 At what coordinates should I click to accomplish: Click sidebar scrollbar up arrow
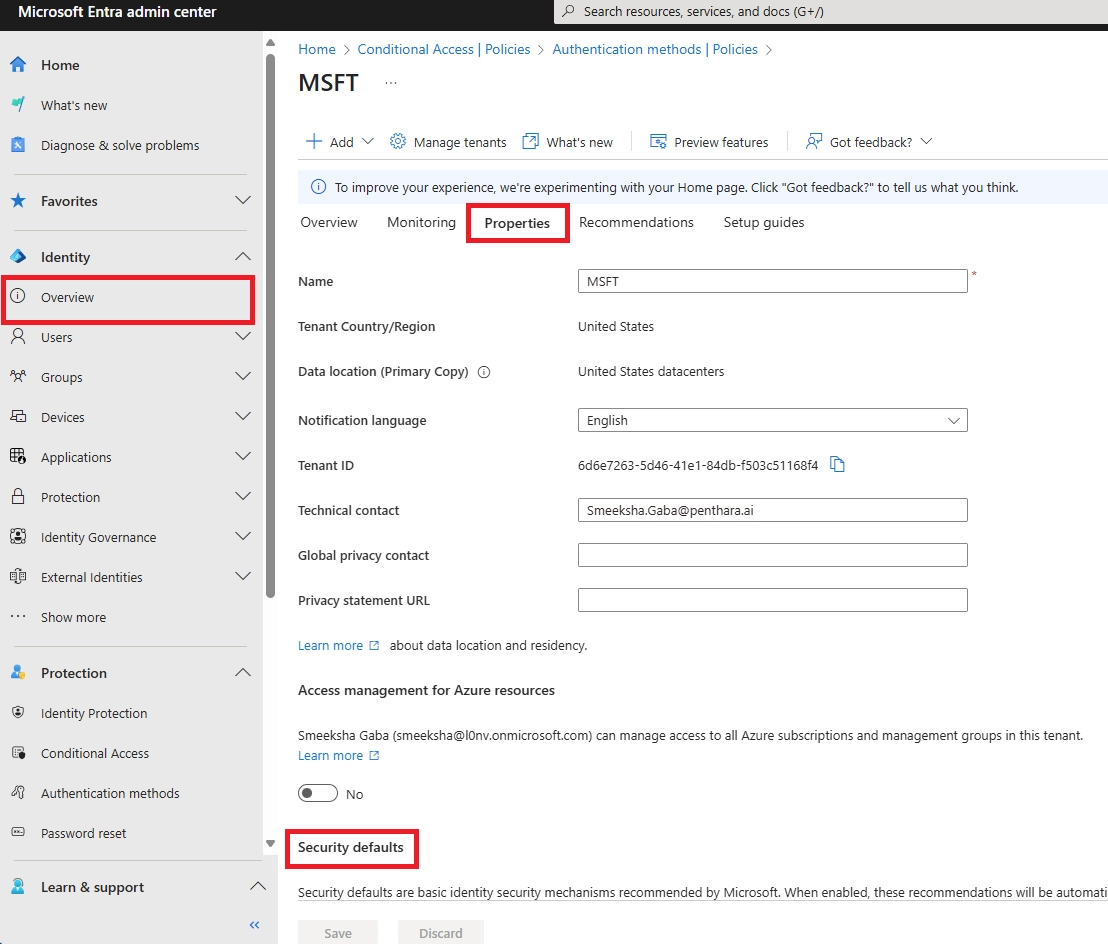tap(270, 43)
